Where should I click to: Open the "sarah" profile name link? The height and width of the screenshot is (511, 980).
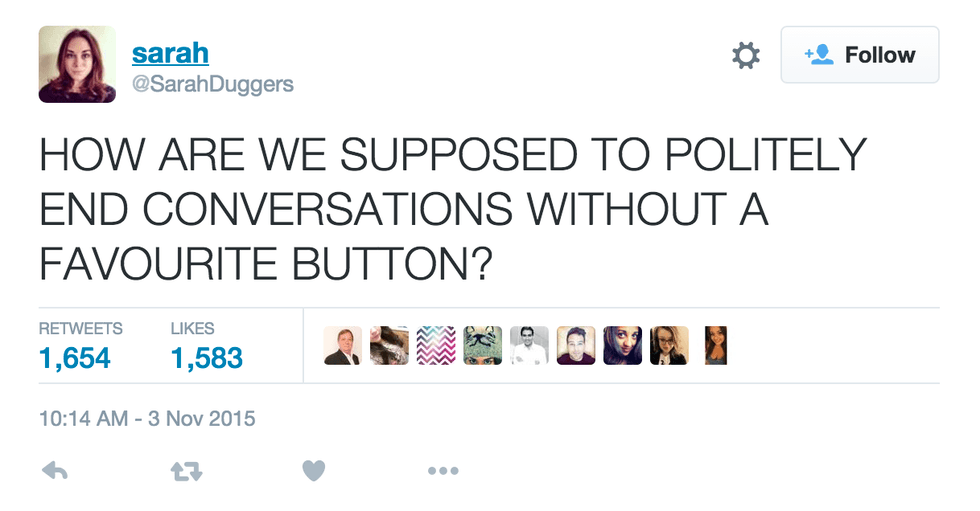[170, 52]
